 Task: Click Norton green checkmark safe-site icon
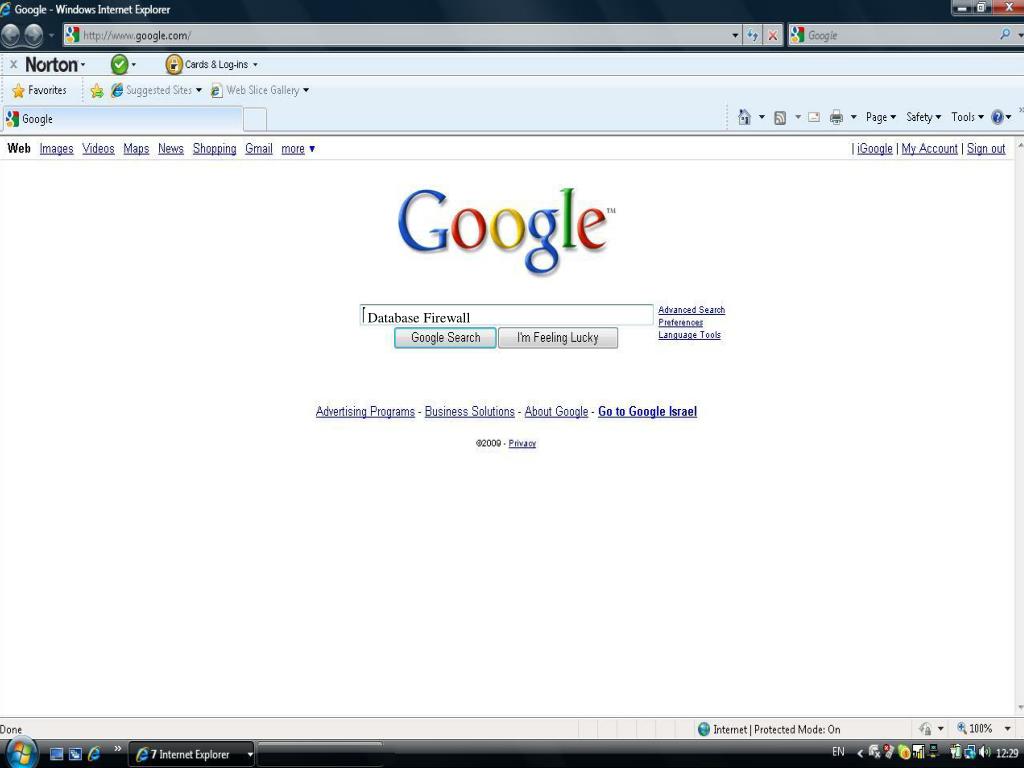[x=119, y=64]
